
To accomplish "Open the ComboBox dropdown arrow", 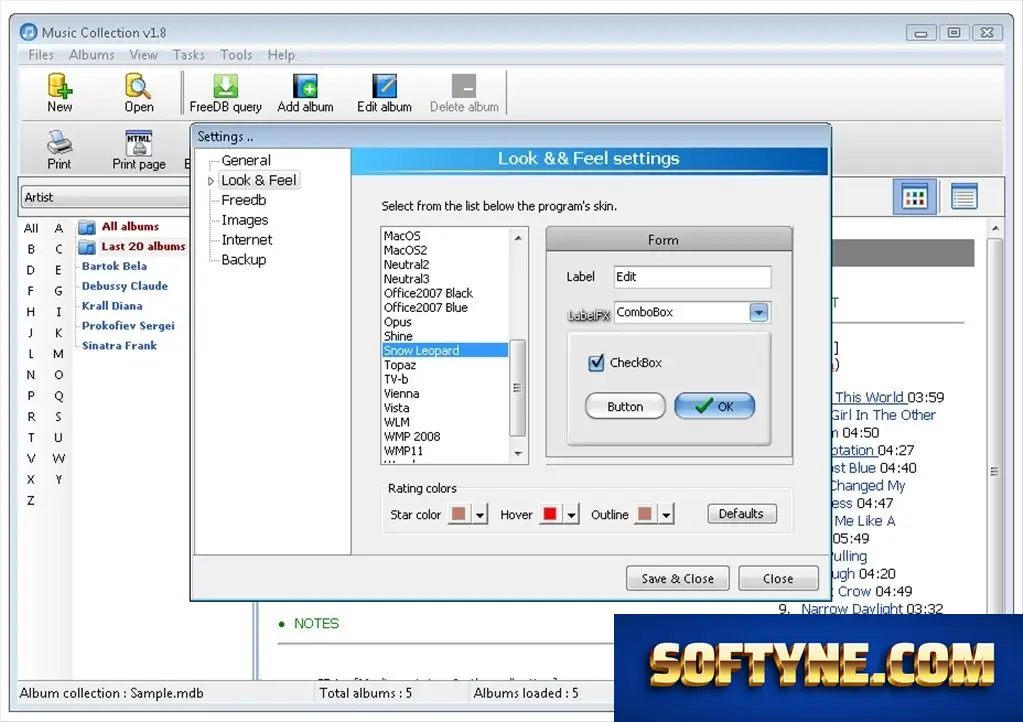I will 759,312.
